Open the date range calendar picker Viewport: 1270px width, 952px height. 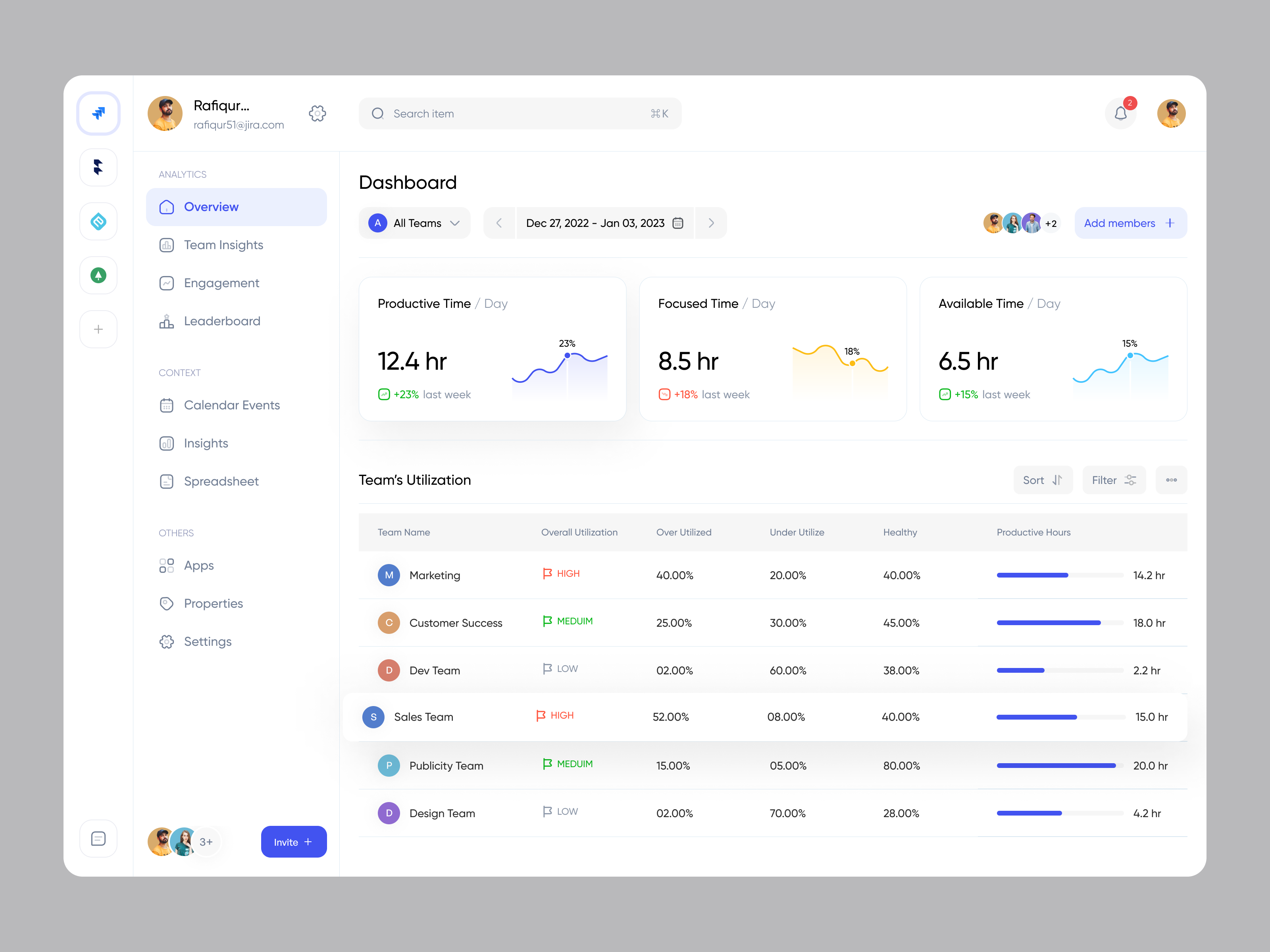[678, 223]
